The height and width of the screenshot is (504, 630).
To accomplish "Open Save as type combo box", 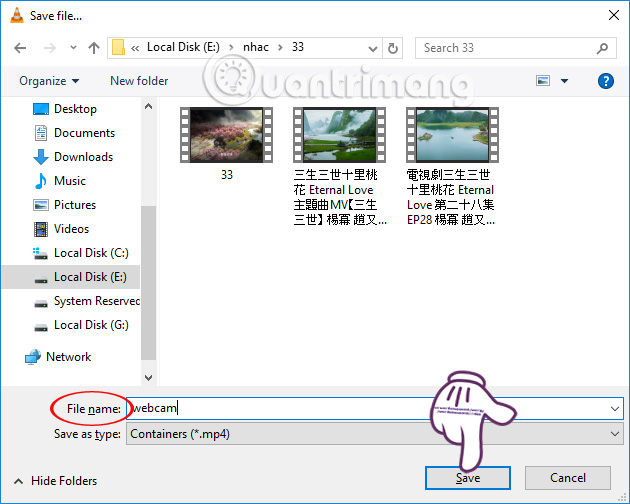I will click(374, 434).
